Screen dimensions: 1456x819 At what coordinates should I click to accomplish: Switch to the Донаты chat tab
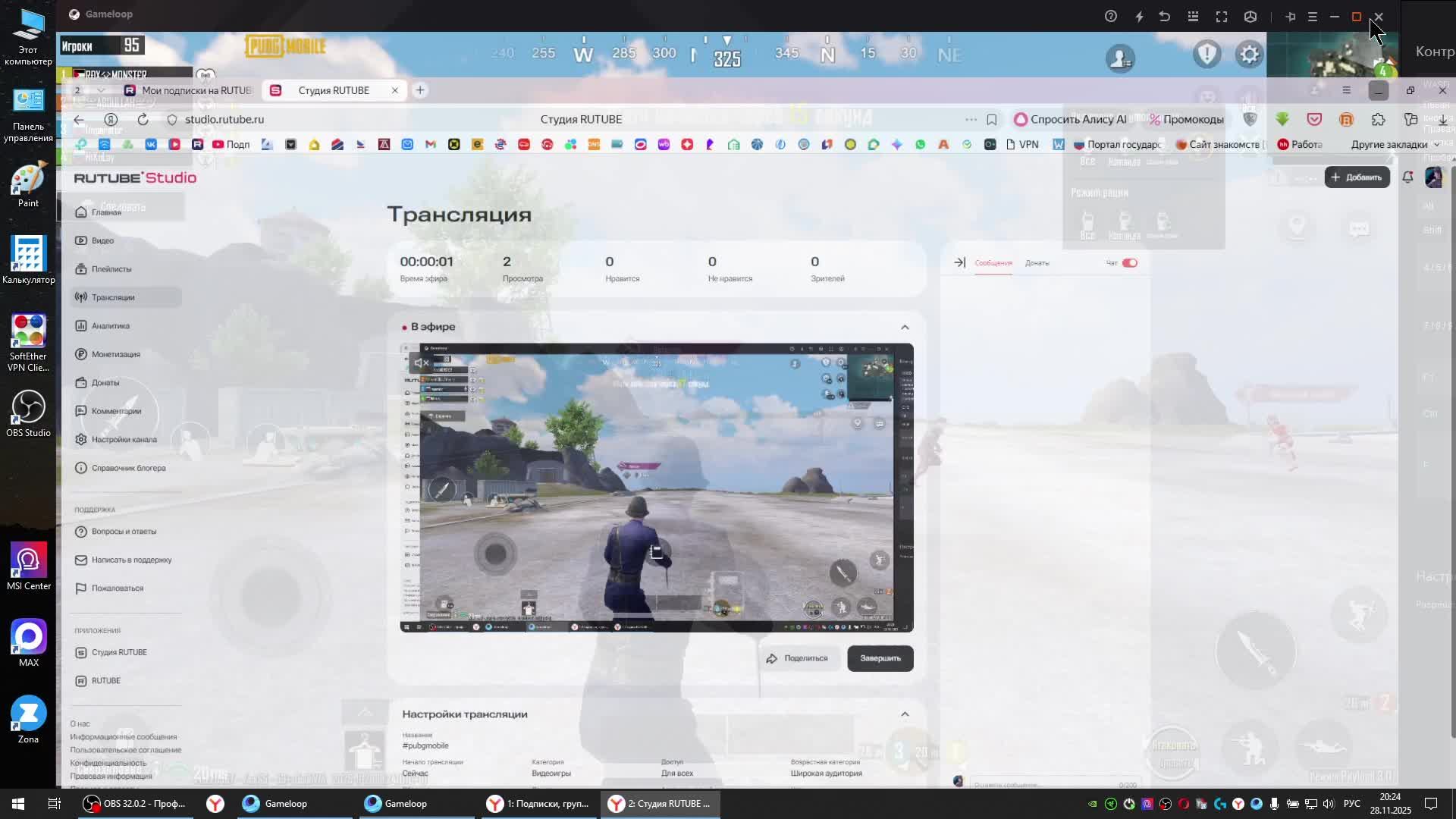click(1037, 263)
